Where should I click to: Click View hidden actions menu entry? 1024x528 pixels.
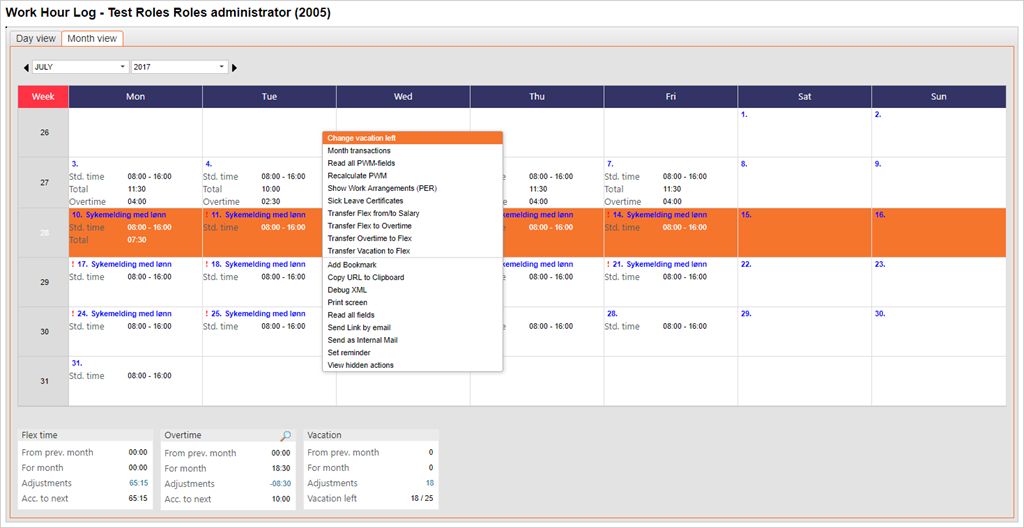pos(361,365)
